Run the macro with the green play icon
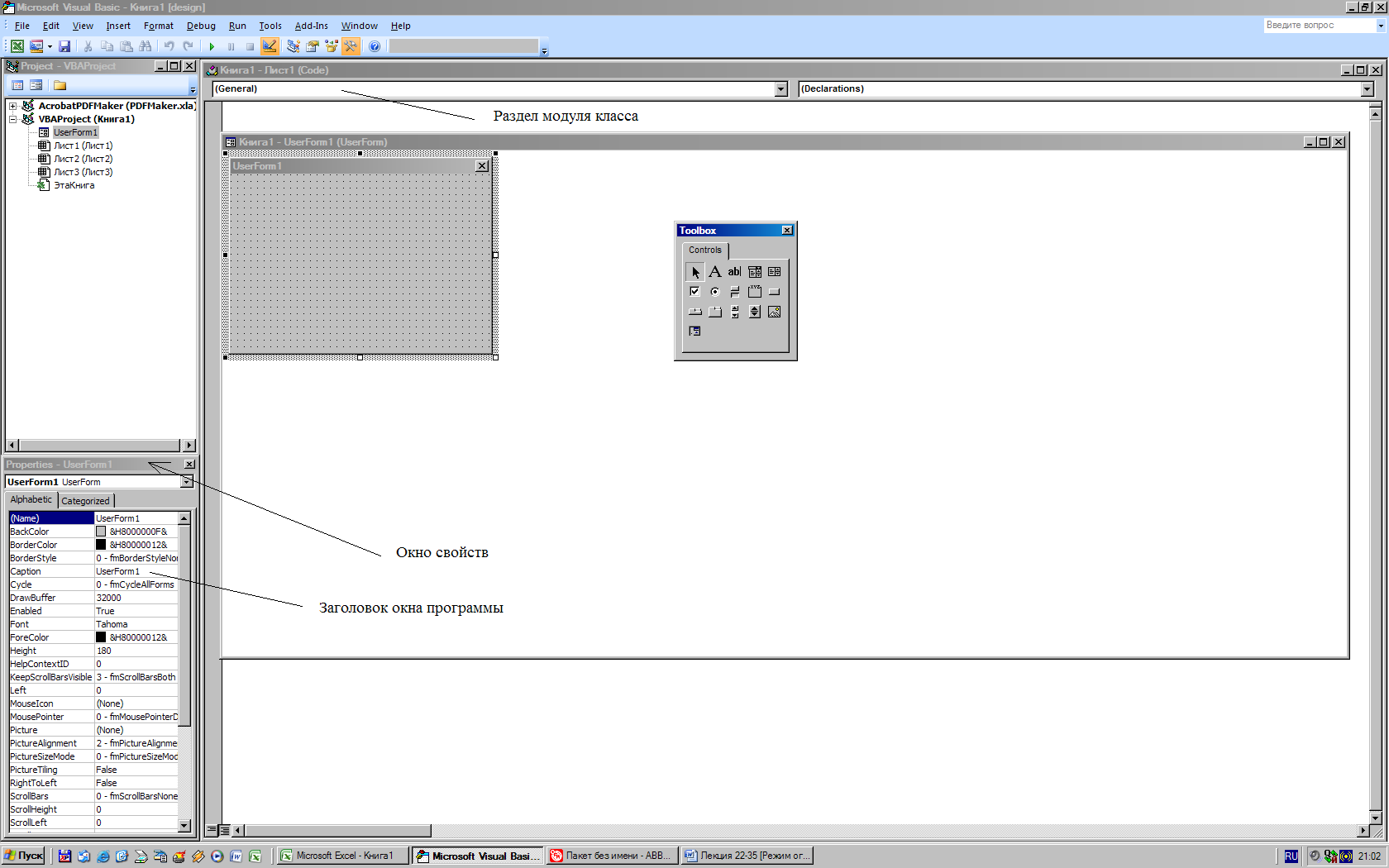Viewport: 1389px width, 868px height. click(212, 46)
